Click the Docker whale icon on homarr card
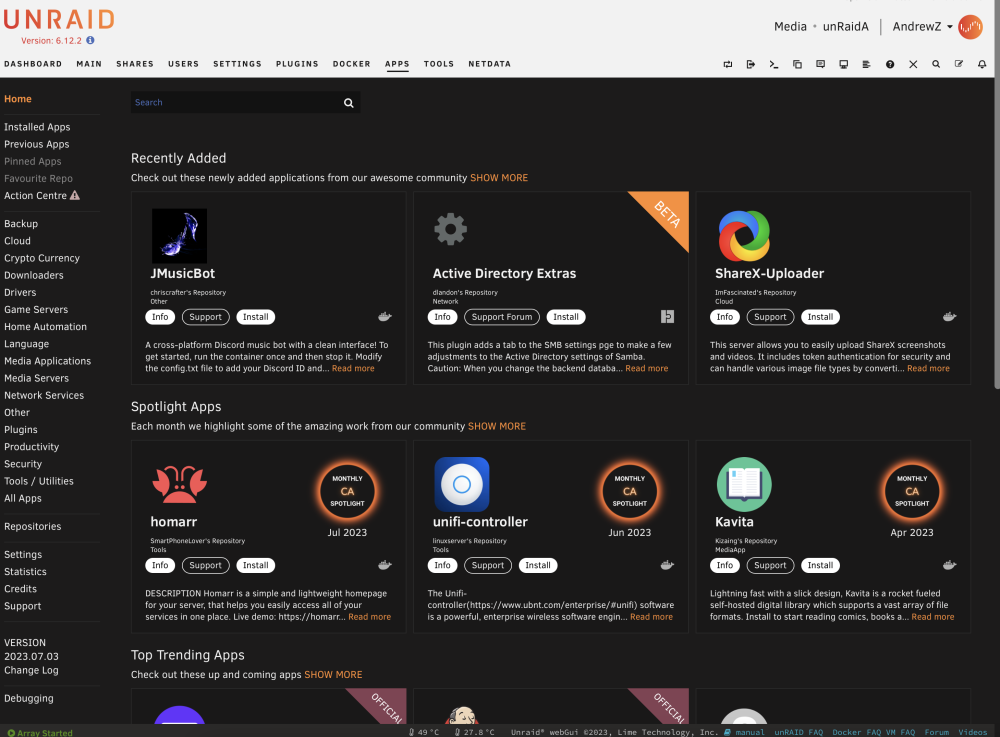The height and width of the screenshot is (737, 1000). tap(385, 565)
